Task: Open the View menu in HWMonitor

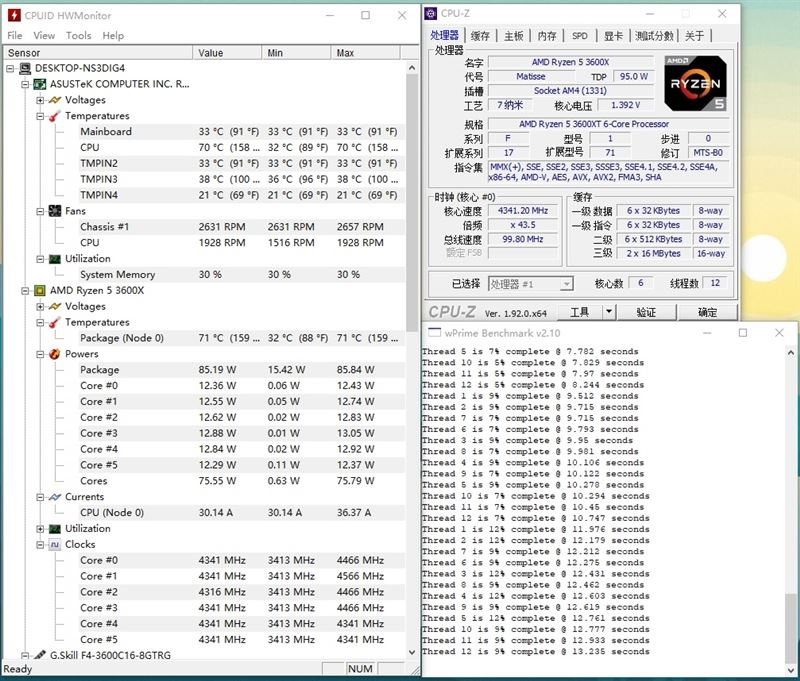Action: pos(44,36)
